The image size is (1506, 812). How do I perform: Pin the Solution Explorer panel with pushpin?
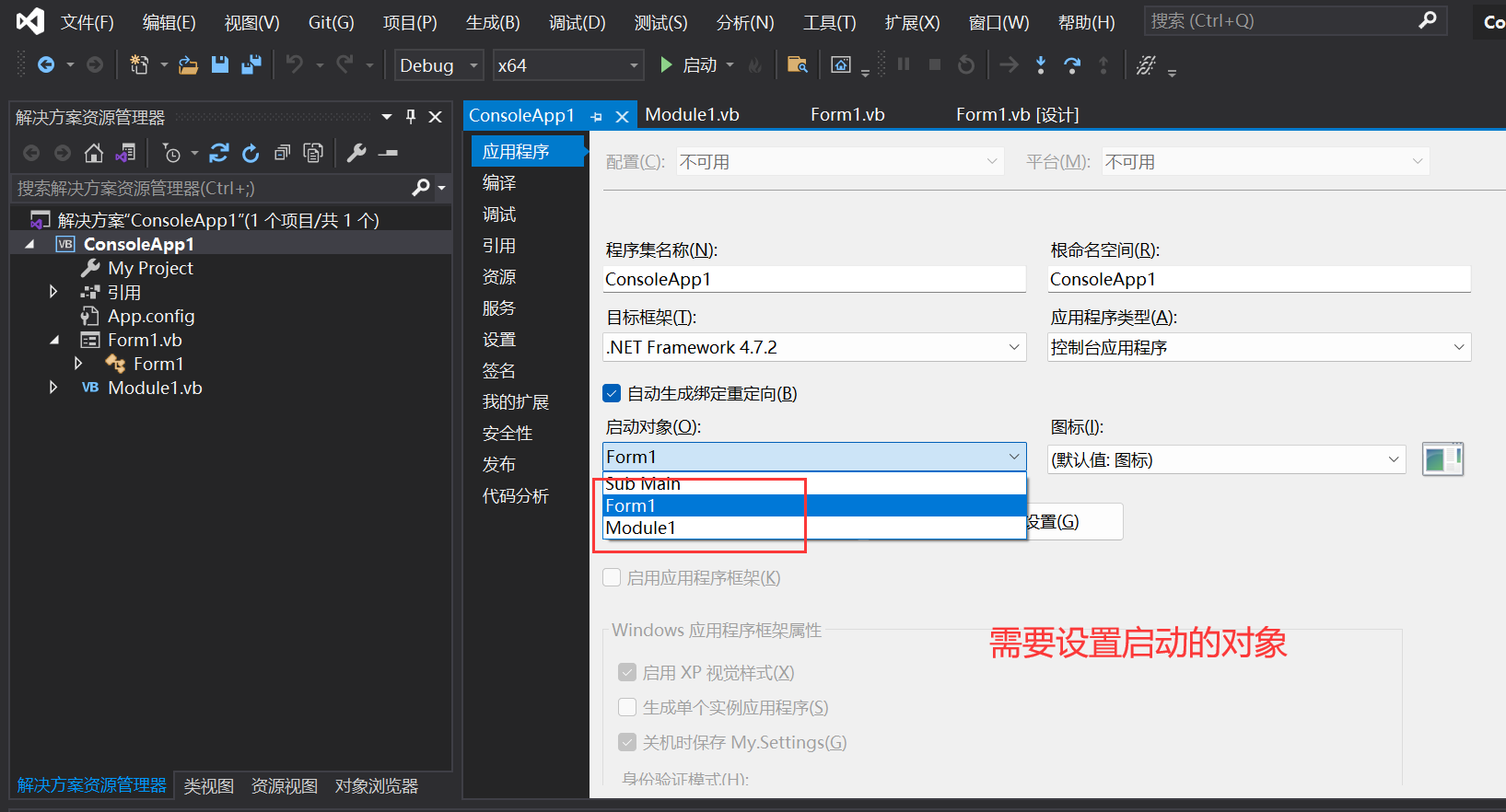[411, 117]
